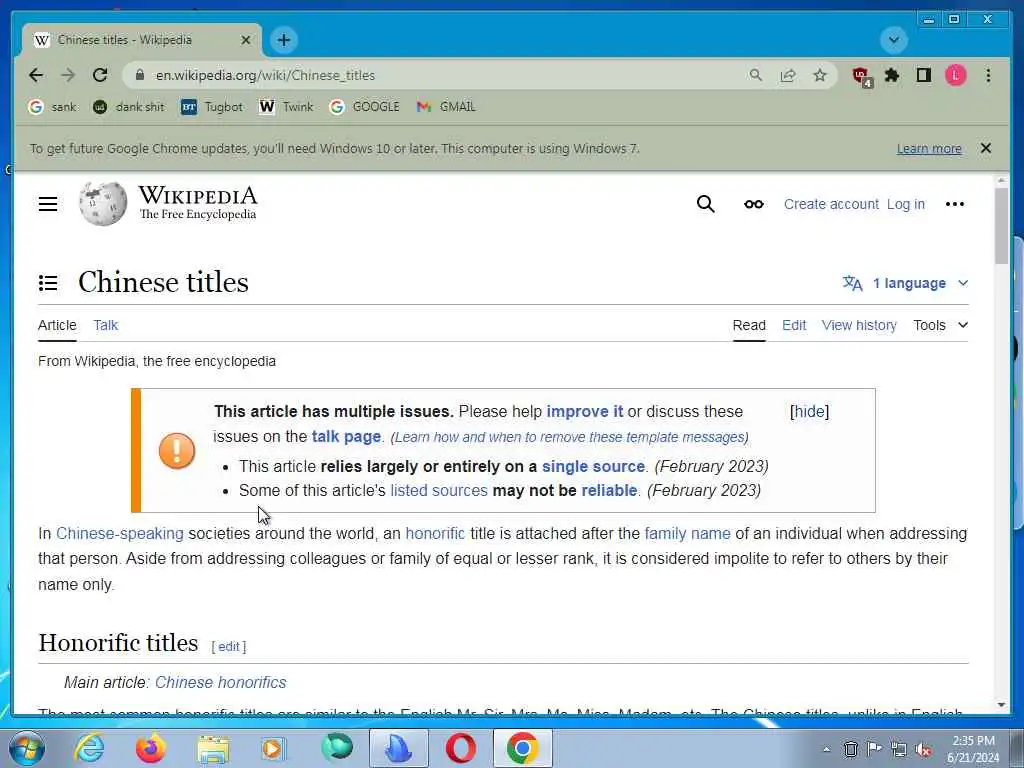This screenshot has width=1024, height=768.
Task: Follow the listed sources link
Action: point(439,490)
